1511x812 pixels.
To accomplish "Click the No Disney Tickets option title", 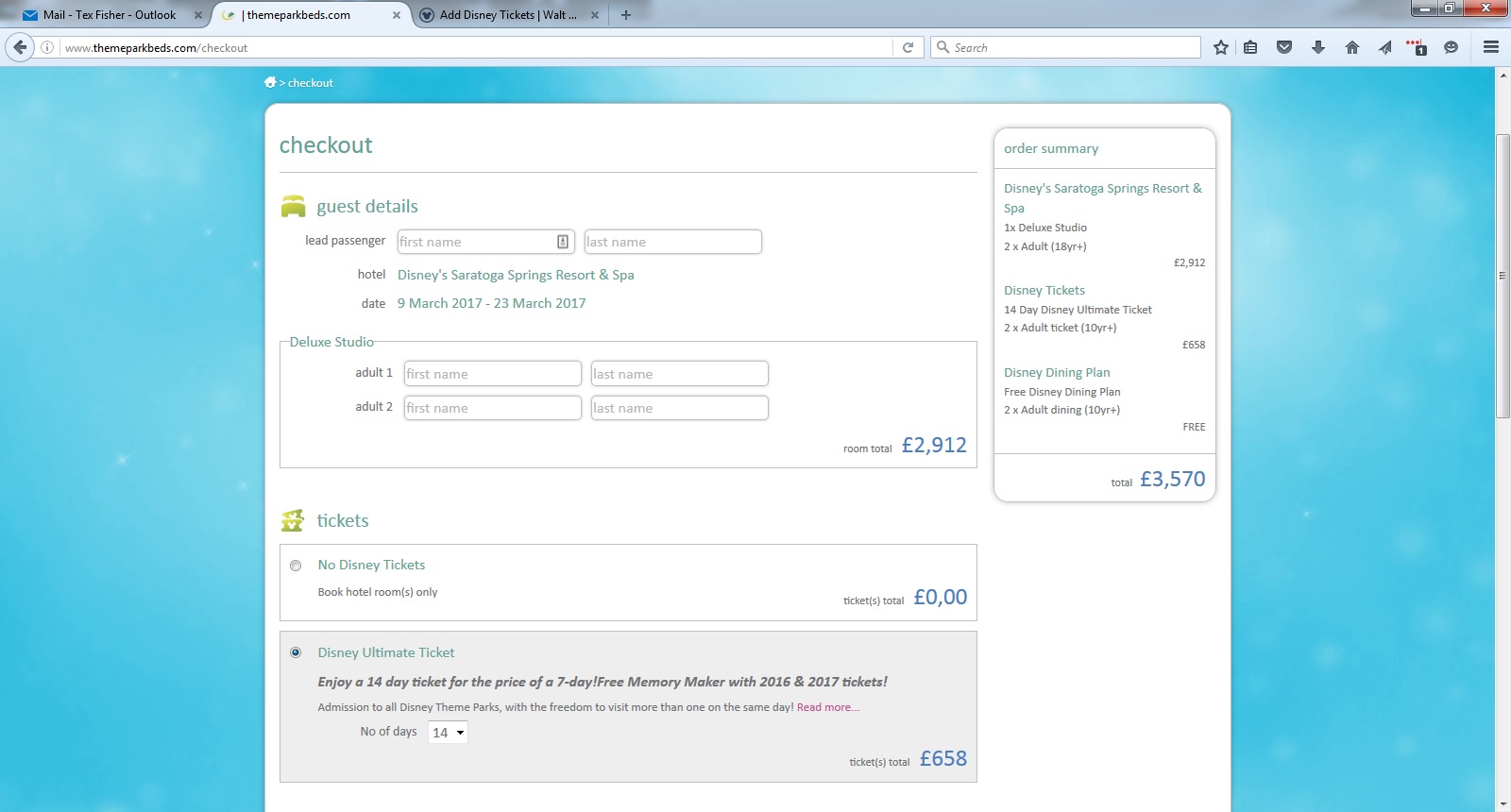I will click(x=371, y=565).
